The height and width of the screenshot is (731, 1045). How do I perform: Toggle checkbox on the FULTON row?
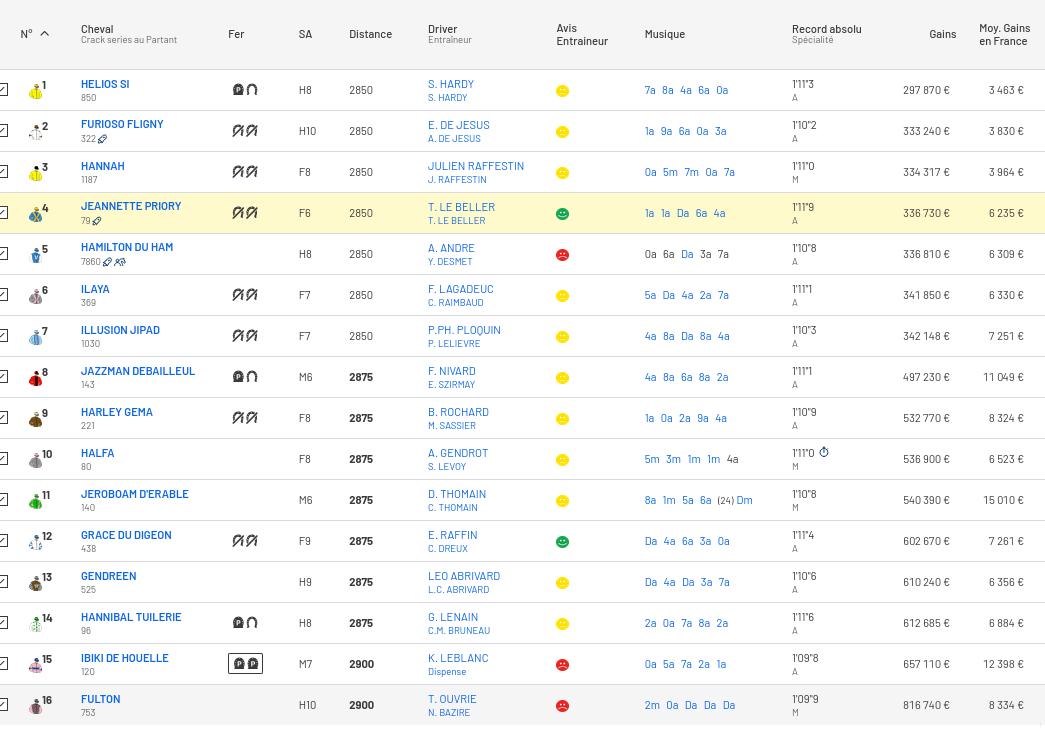coord(4,705)
